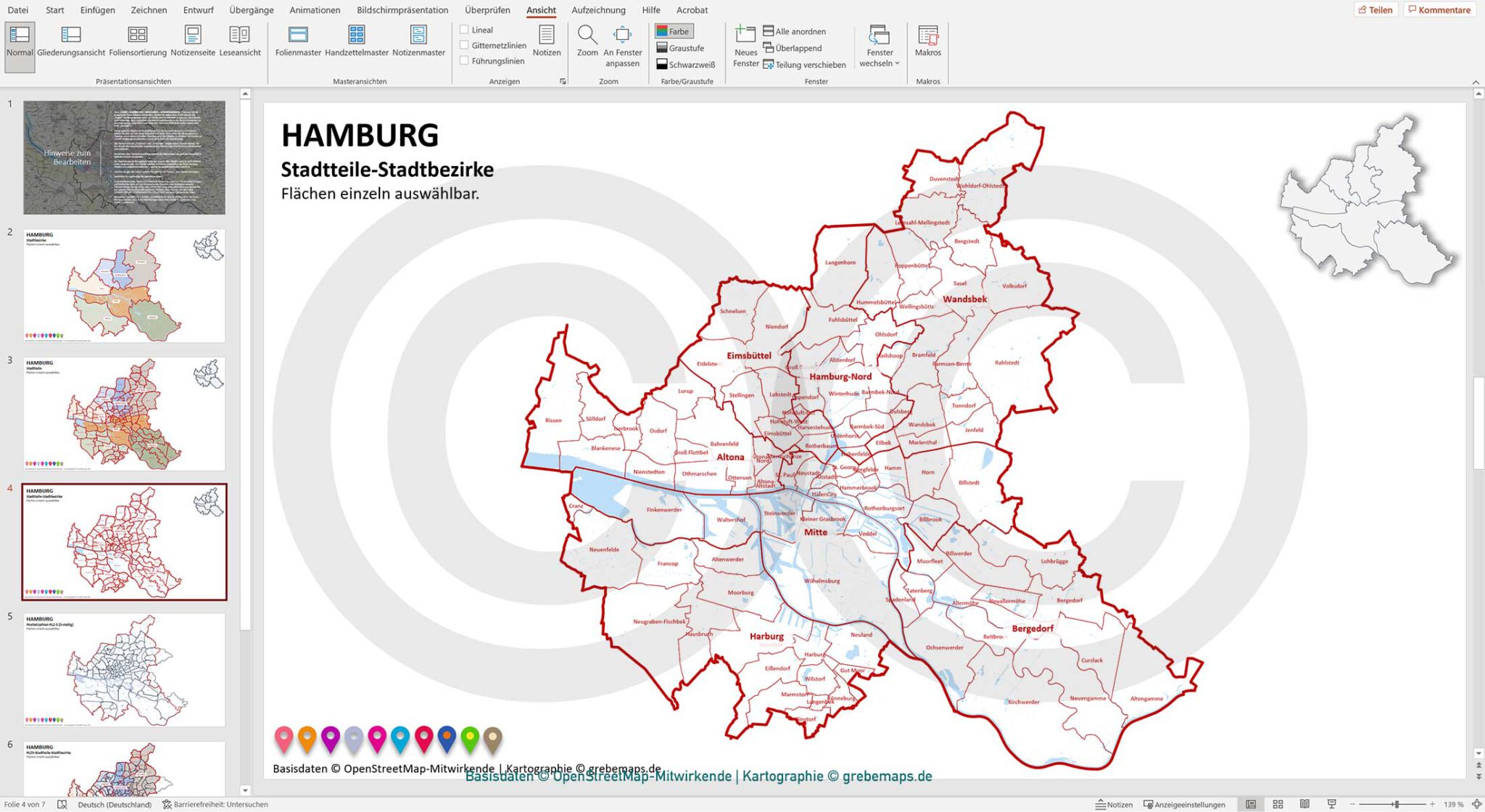Switch to the Animationen tab

pyautogui.click(x=315, y=10)
